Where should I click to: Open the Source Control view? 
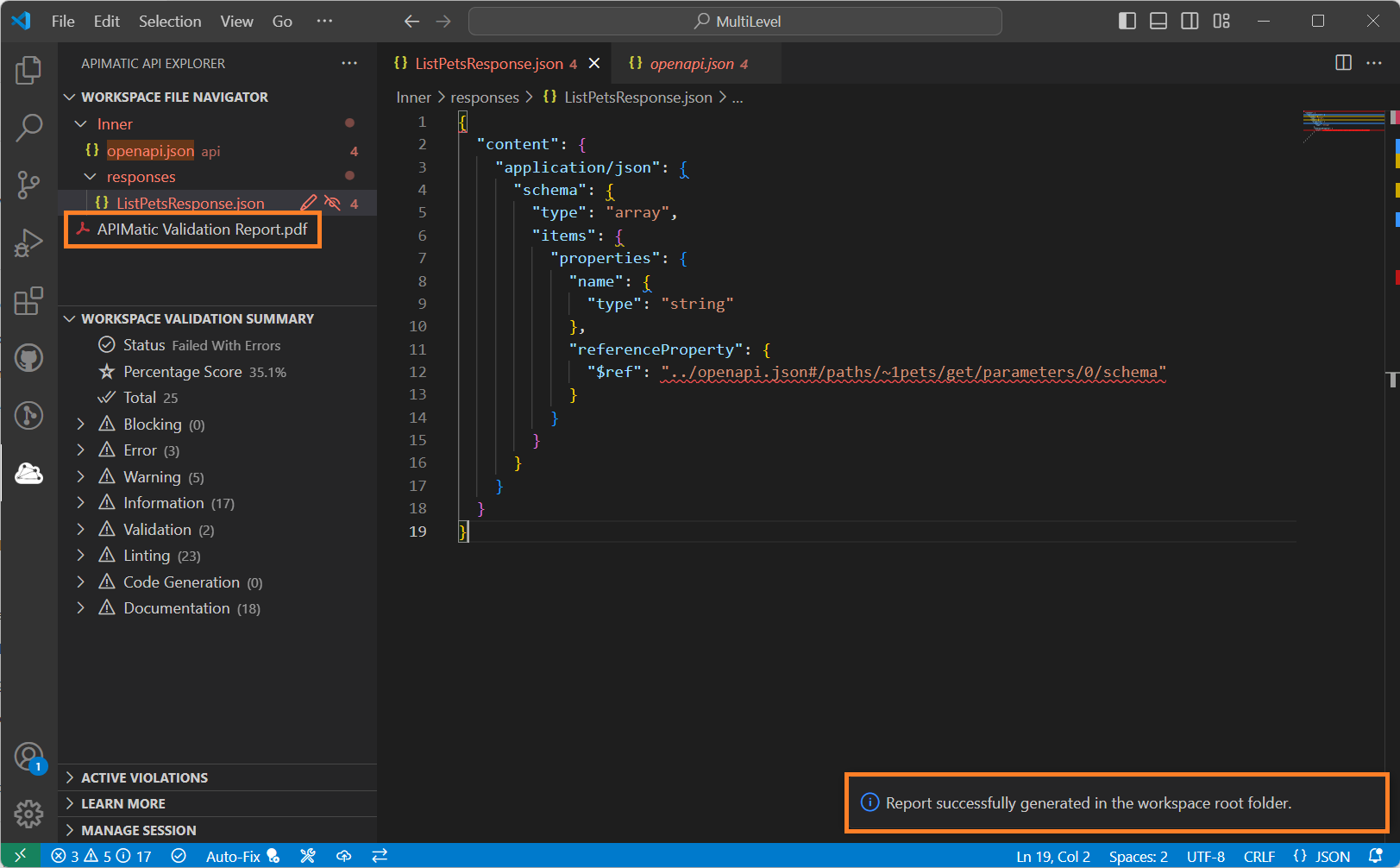[x=28, y=185]
